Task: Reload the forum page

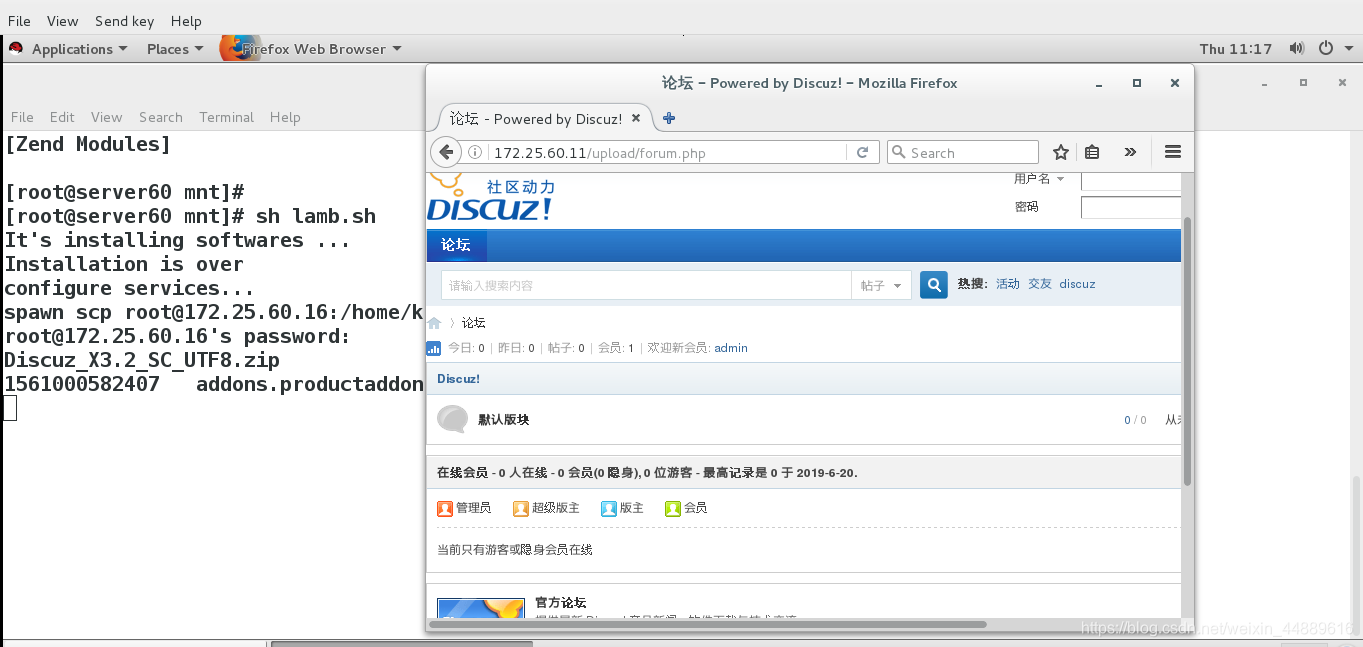Action: 861,152
